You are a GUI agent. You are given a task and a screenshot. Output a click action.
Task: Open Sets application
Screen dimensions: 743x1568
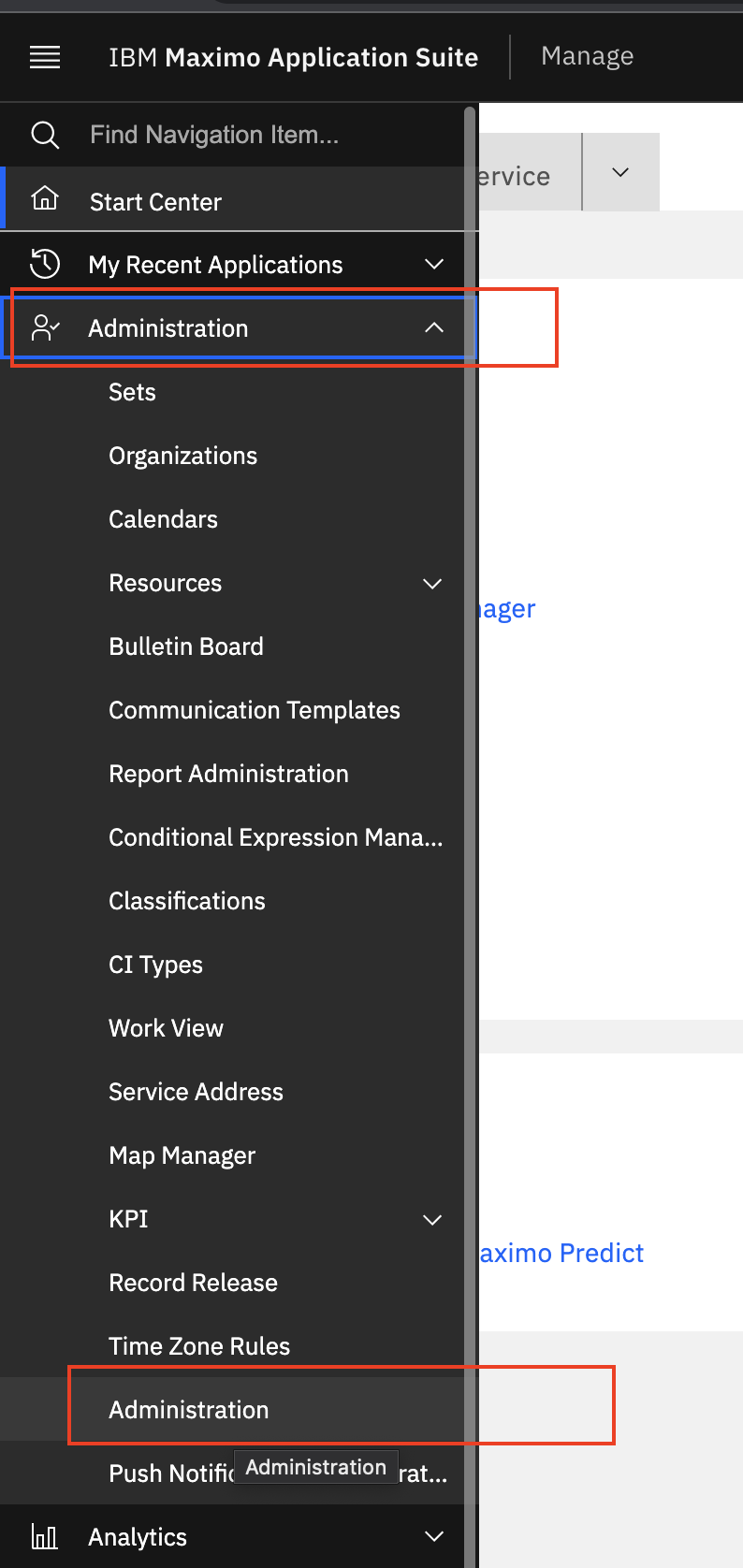coord(132,392)
